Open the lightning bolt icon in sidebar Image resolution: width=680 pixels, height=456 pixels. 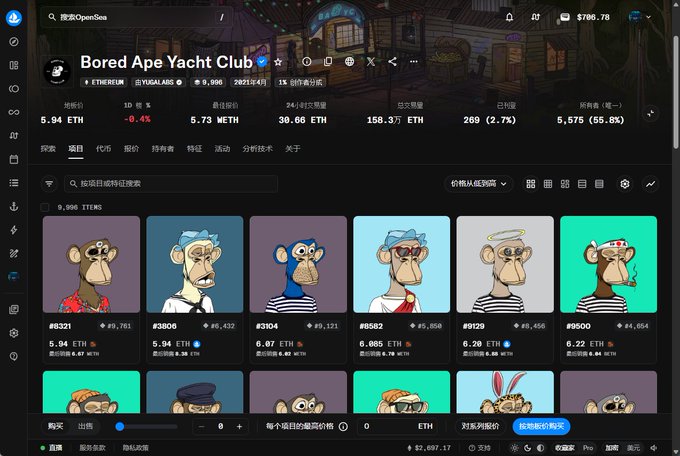click(x=14, y=230)
